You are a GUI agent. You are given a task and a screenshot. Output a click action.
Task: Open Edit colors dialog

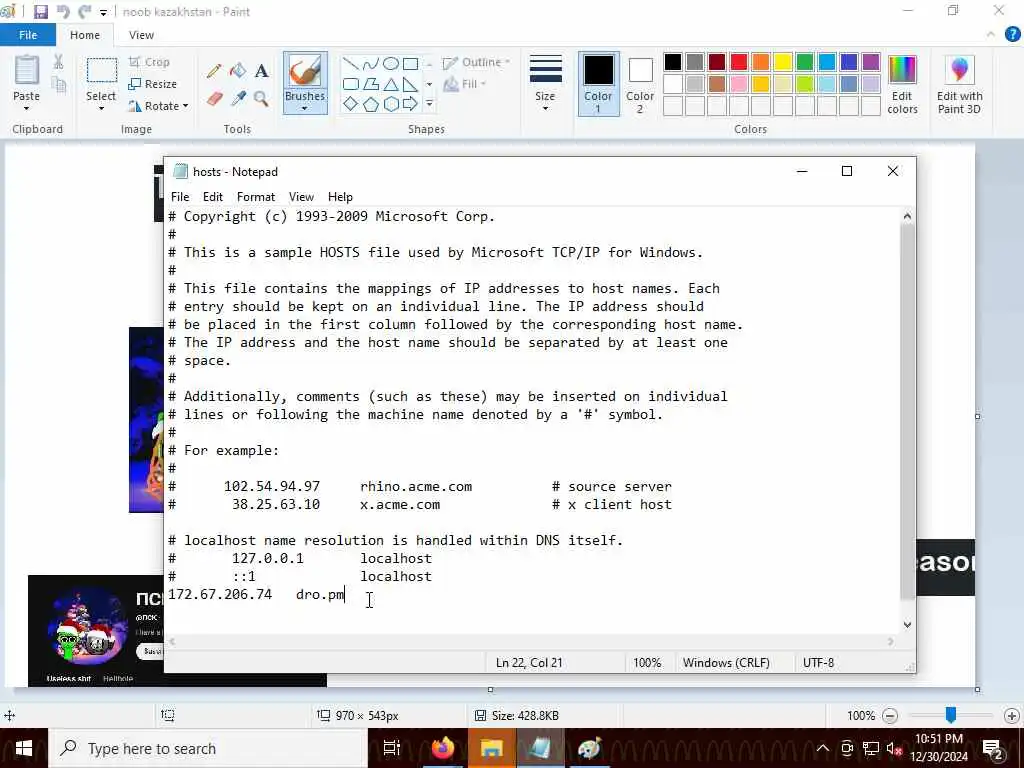[x=902, y=85]
